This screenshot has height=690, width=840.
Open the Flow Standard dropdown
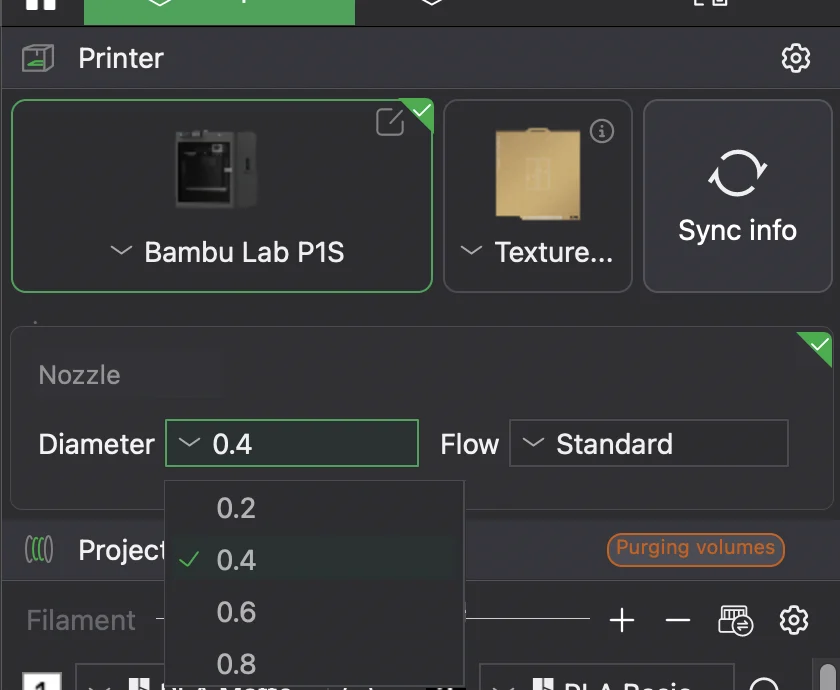(x=648, y=443)
